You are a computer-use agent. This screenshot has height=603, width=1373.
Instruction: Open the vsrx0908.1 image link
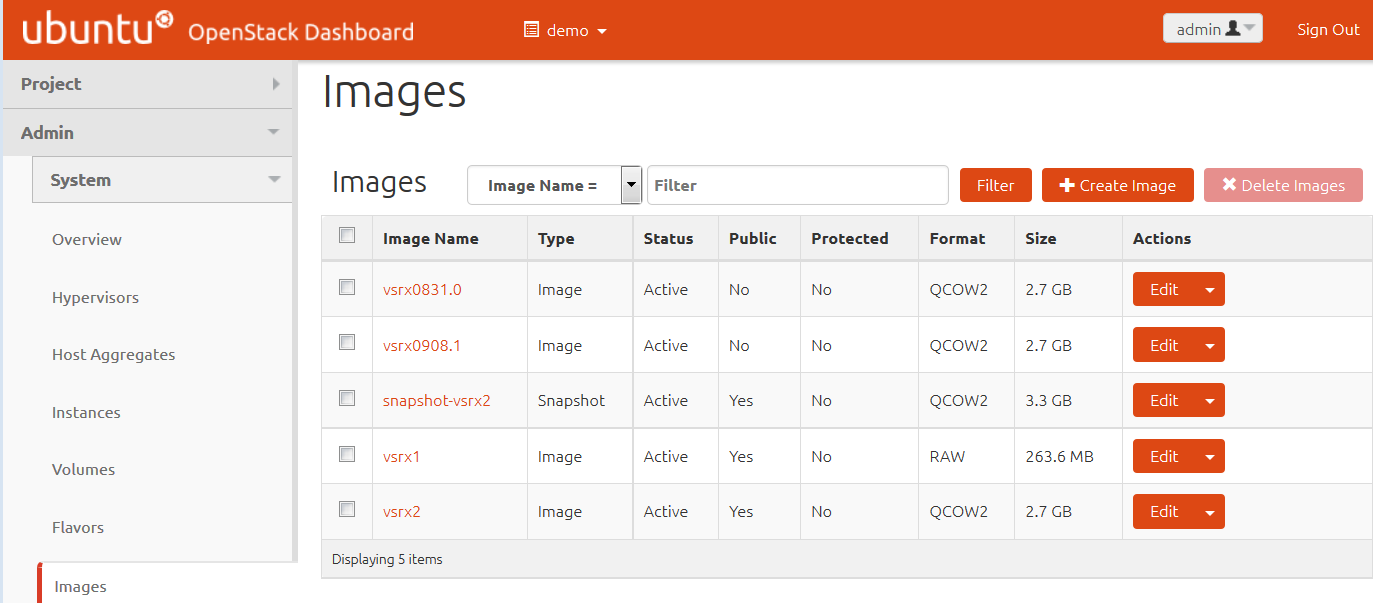click(x=421, y=345)
